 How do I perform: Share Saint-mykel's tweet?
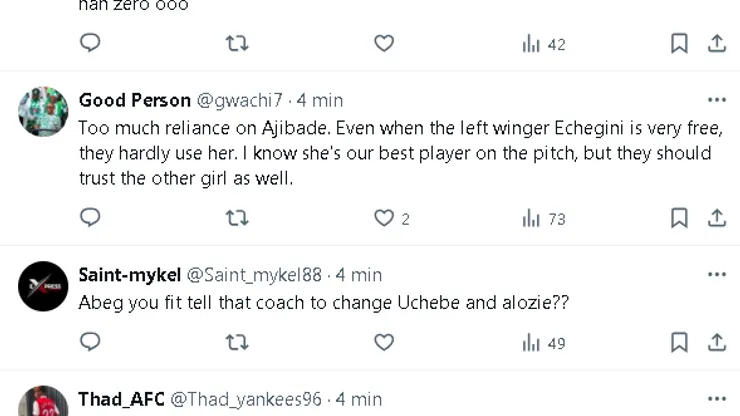point(717,342)
